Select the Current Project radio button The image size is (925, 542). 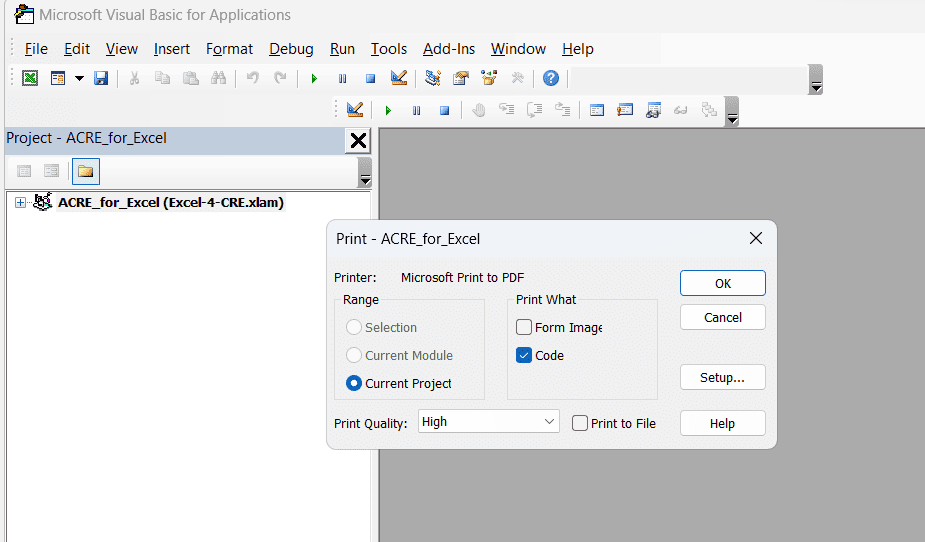353,383
